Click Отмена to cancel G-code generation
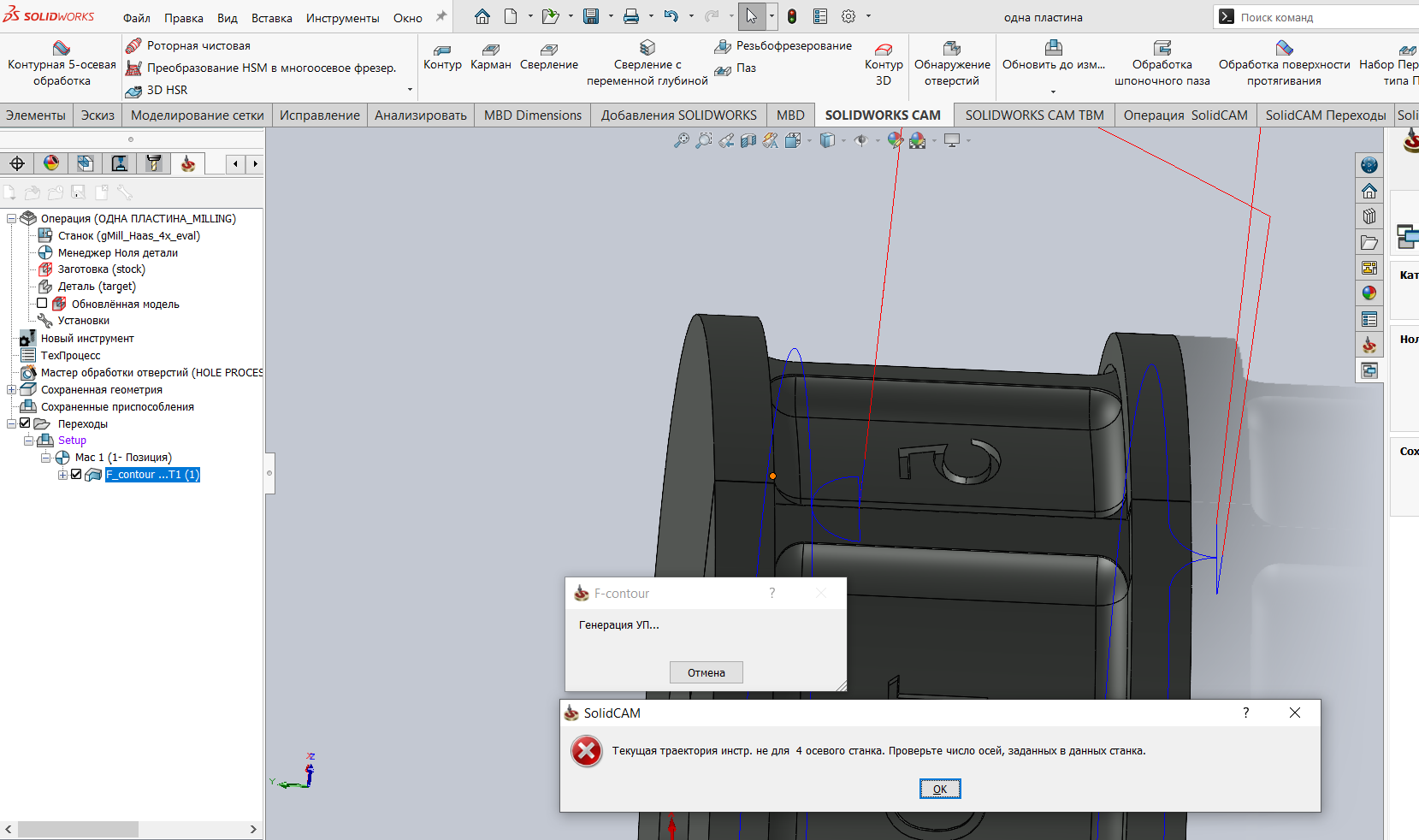The height and width of the screenshot is (840, 1419). click(706, 672)
